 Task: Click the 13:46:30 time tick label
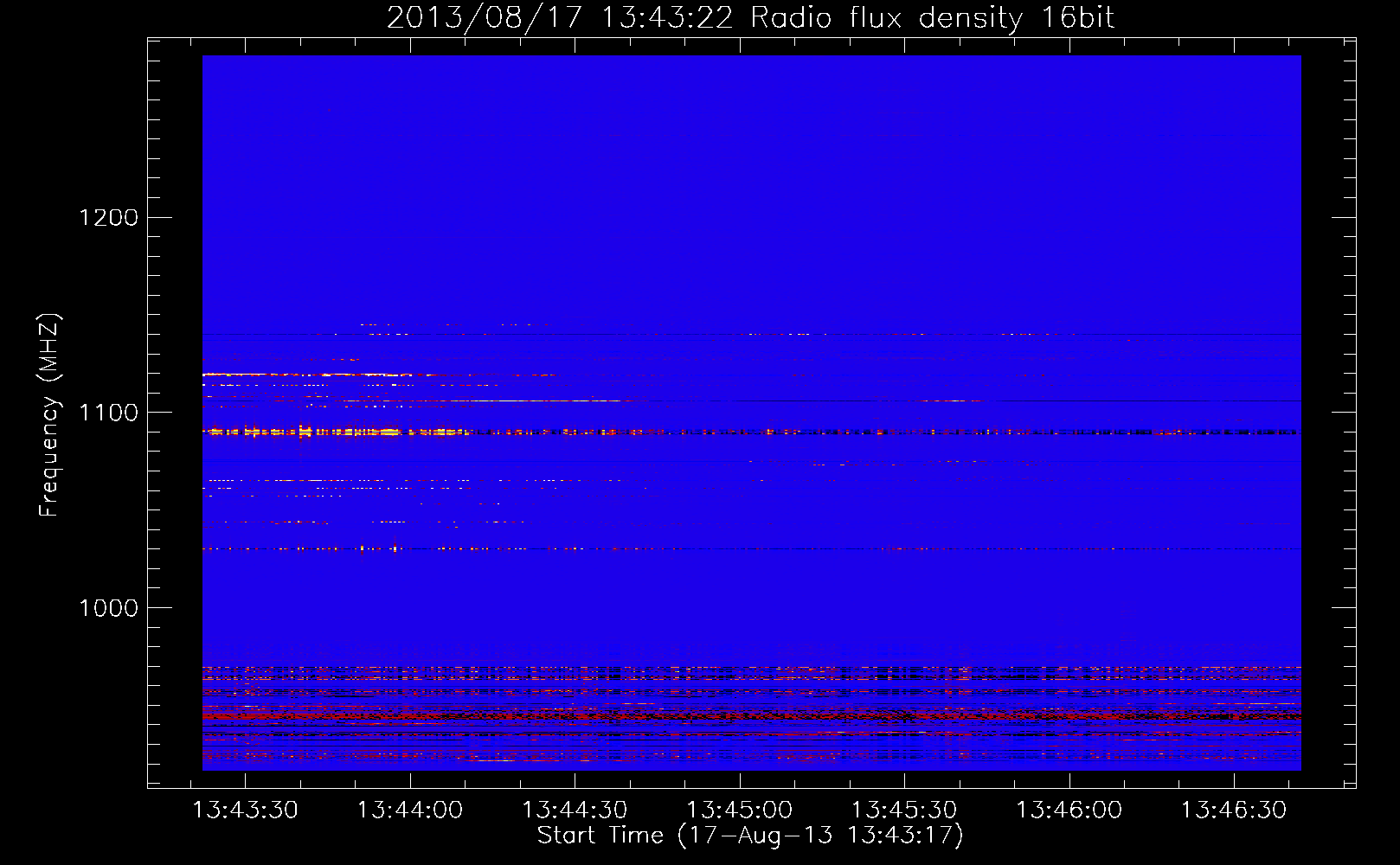[x=1235, y=811]
